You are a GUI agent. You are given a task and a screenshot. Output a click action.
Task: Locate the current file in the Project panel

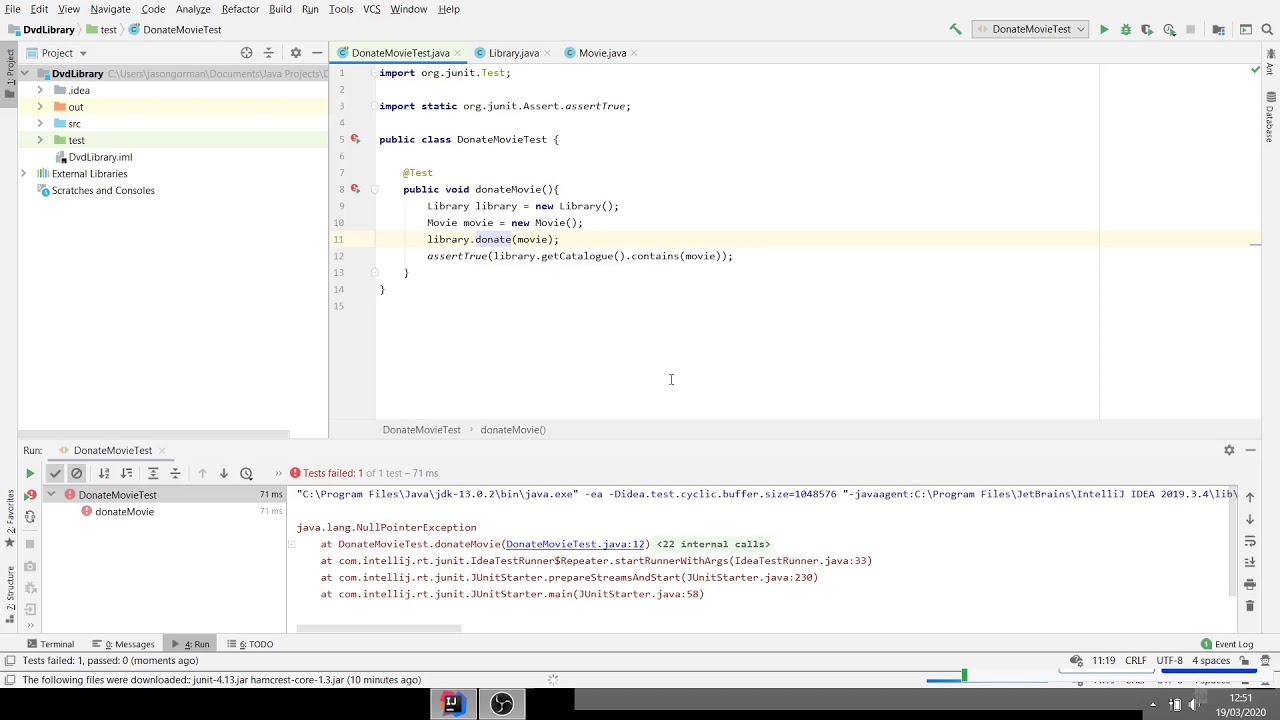(x=246, y=53)
